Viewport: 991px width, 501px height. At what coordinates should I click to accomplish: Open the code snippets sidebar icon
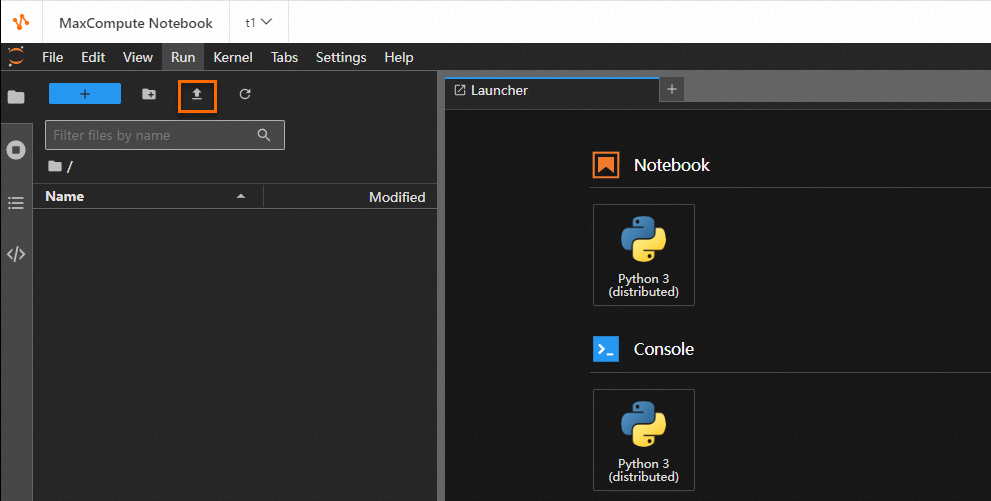pos(16,254)
